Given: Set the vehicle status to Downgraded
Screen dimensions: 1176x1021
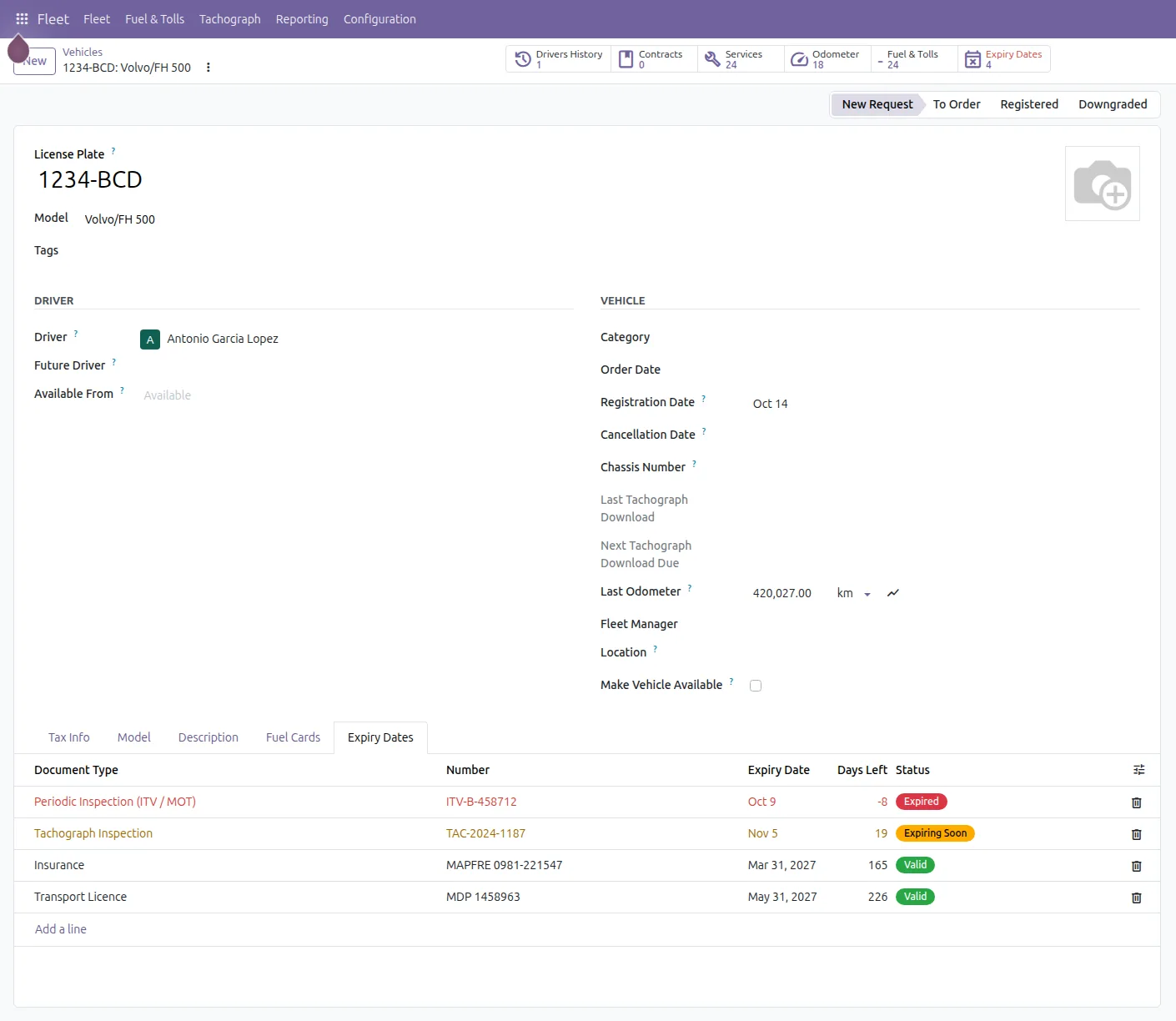Looking at the screenshot, I should [1113, 104].
